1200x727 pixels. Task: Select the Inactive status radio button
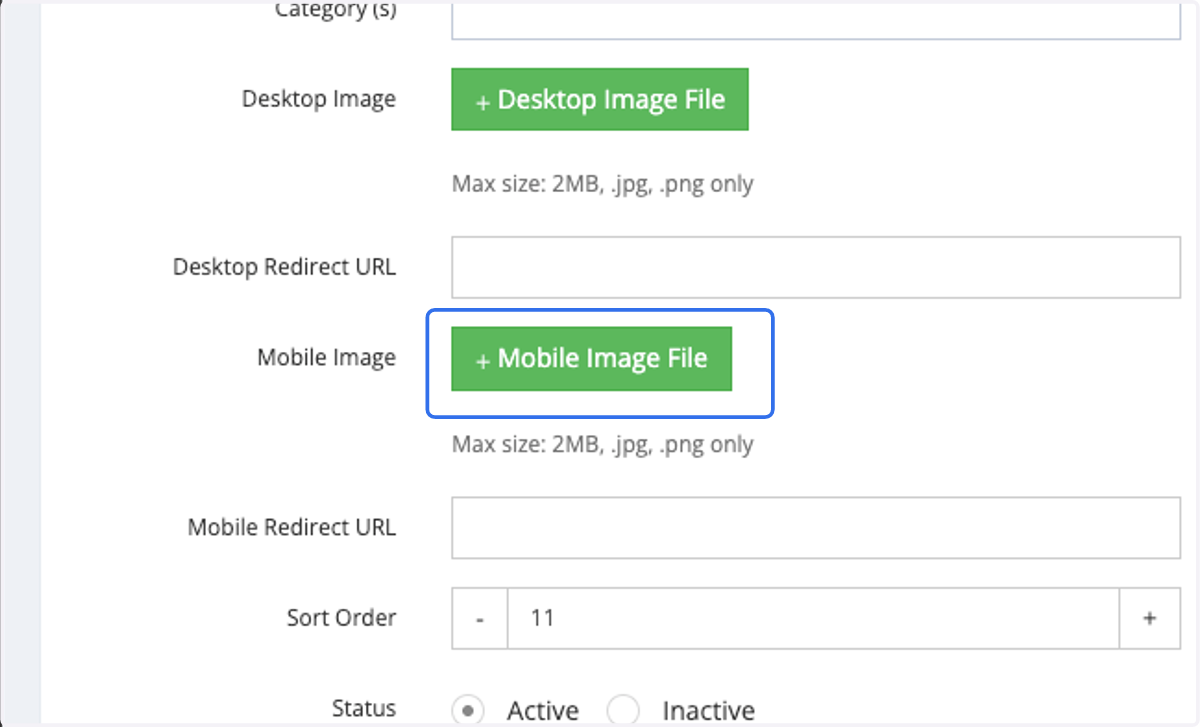point(624,711)
